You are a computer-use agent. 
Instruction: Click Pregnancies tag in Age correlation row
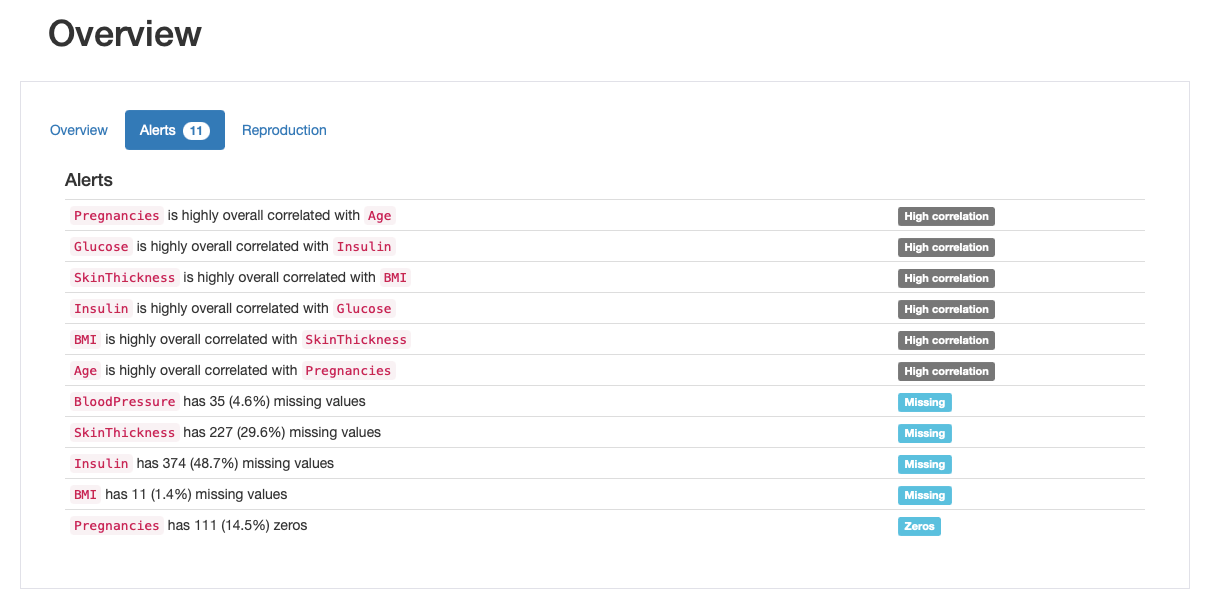click(x=348, y=371)
